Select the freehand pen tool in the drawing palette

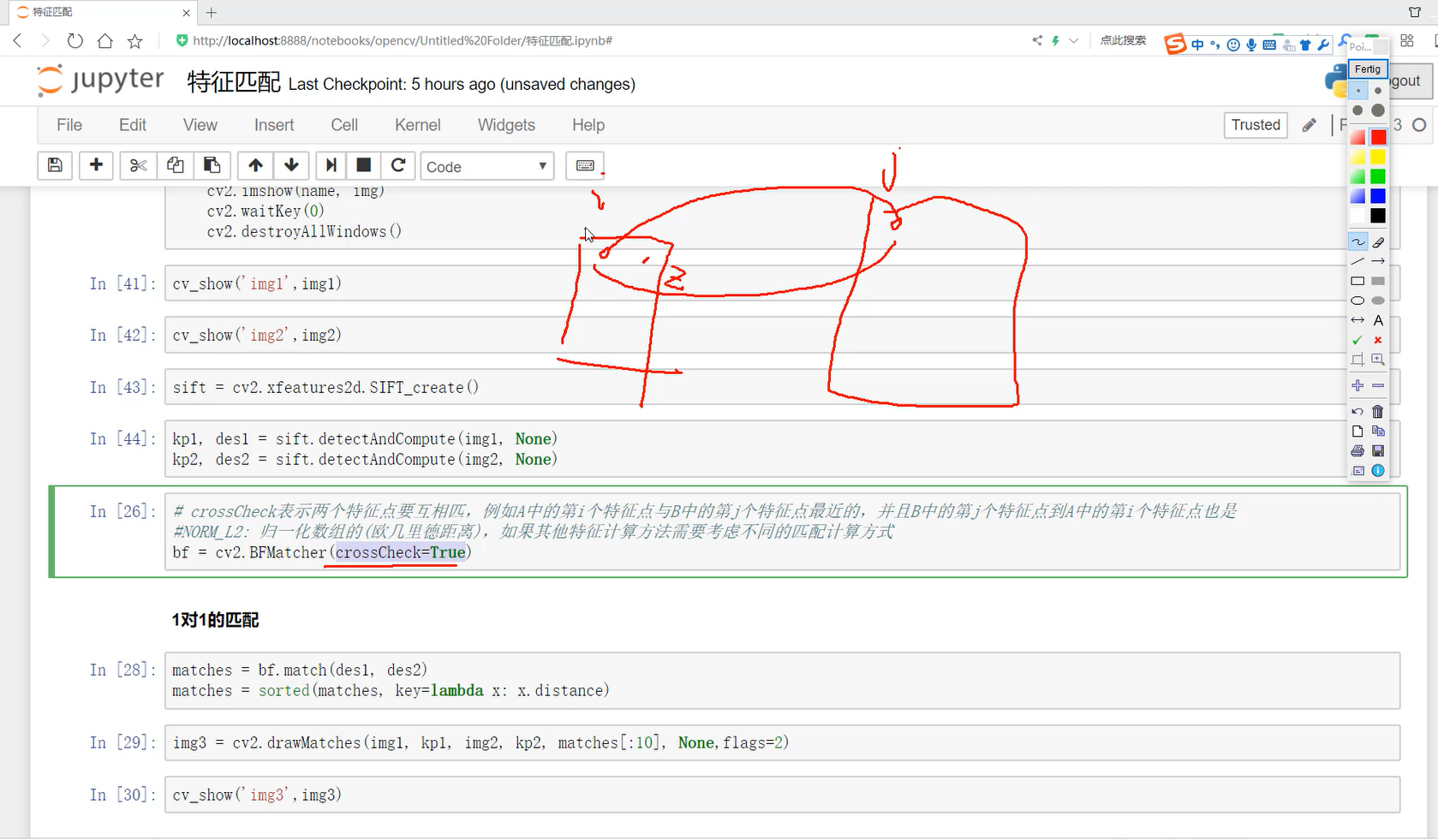click(1358, 242)
